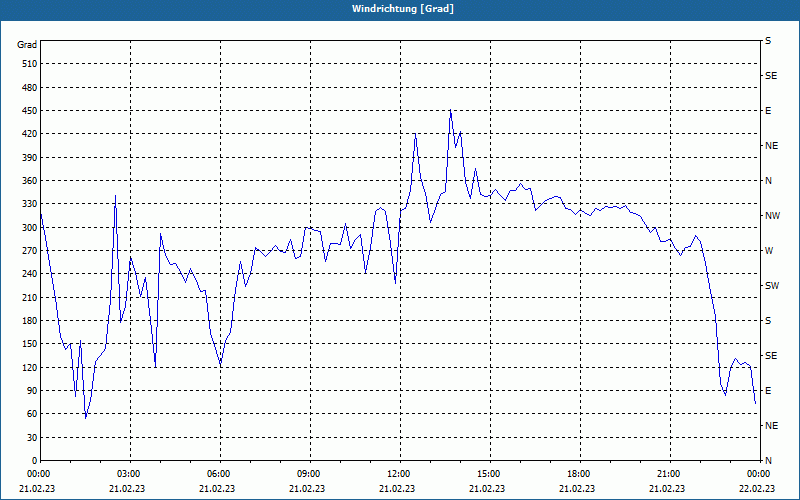This screenshot has height=500, width=800.
Task: Click the NW compass label
Action: coord(772,216)
